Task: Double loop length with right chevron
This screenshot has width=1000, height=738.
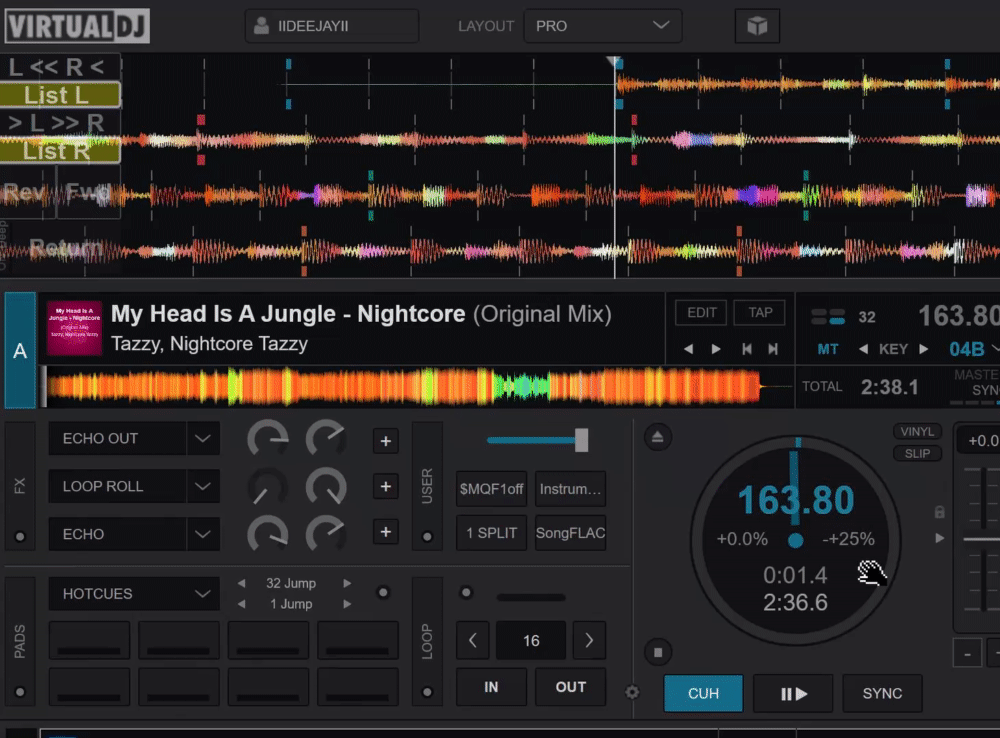Action: pos(589,640)
